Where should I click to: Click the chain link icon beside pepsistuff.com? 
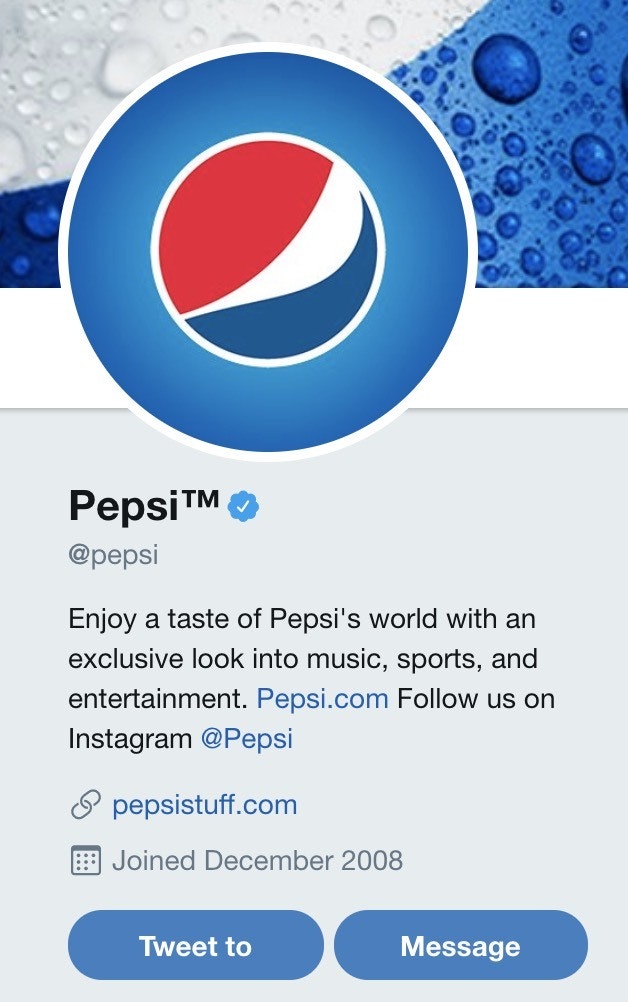click(x=85, y=805)
